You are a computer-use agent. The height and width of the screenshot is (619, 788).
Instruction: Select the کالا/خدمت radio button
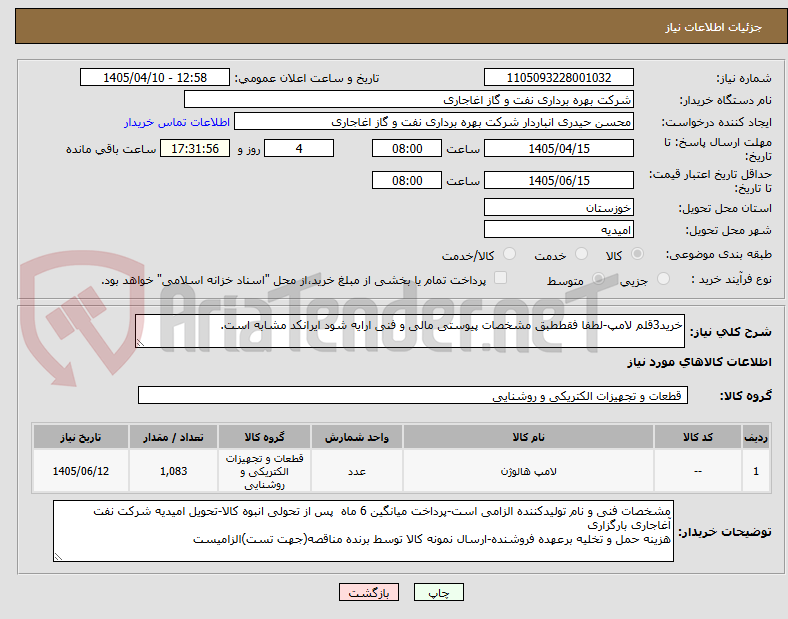(510, 254)
